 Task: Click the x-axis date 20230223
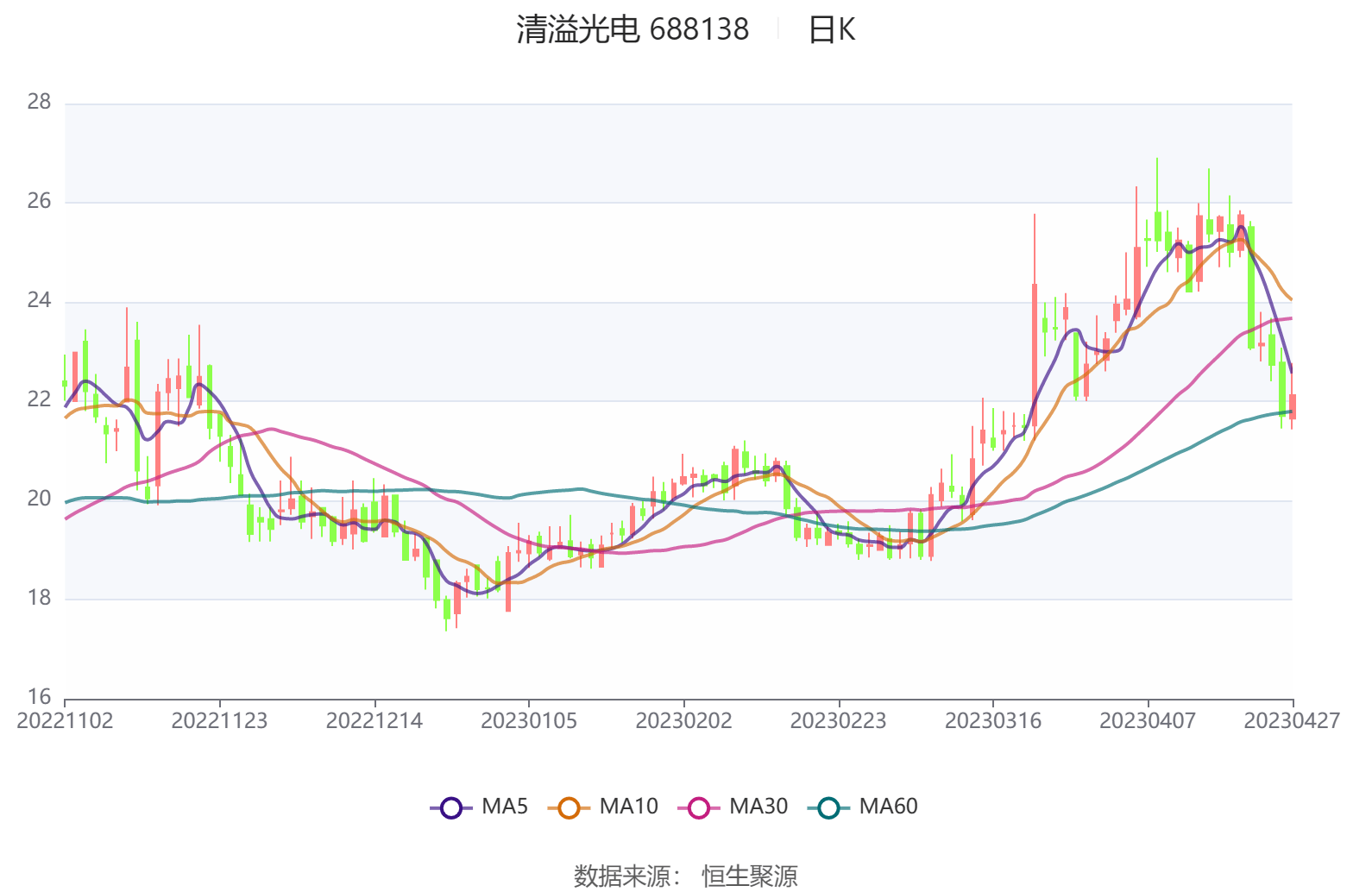coord(838,721)
